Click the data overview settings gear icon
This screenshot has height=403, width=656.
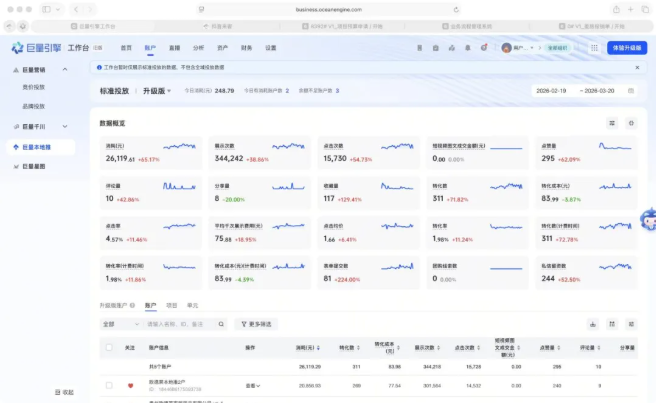tap(630, 123)
